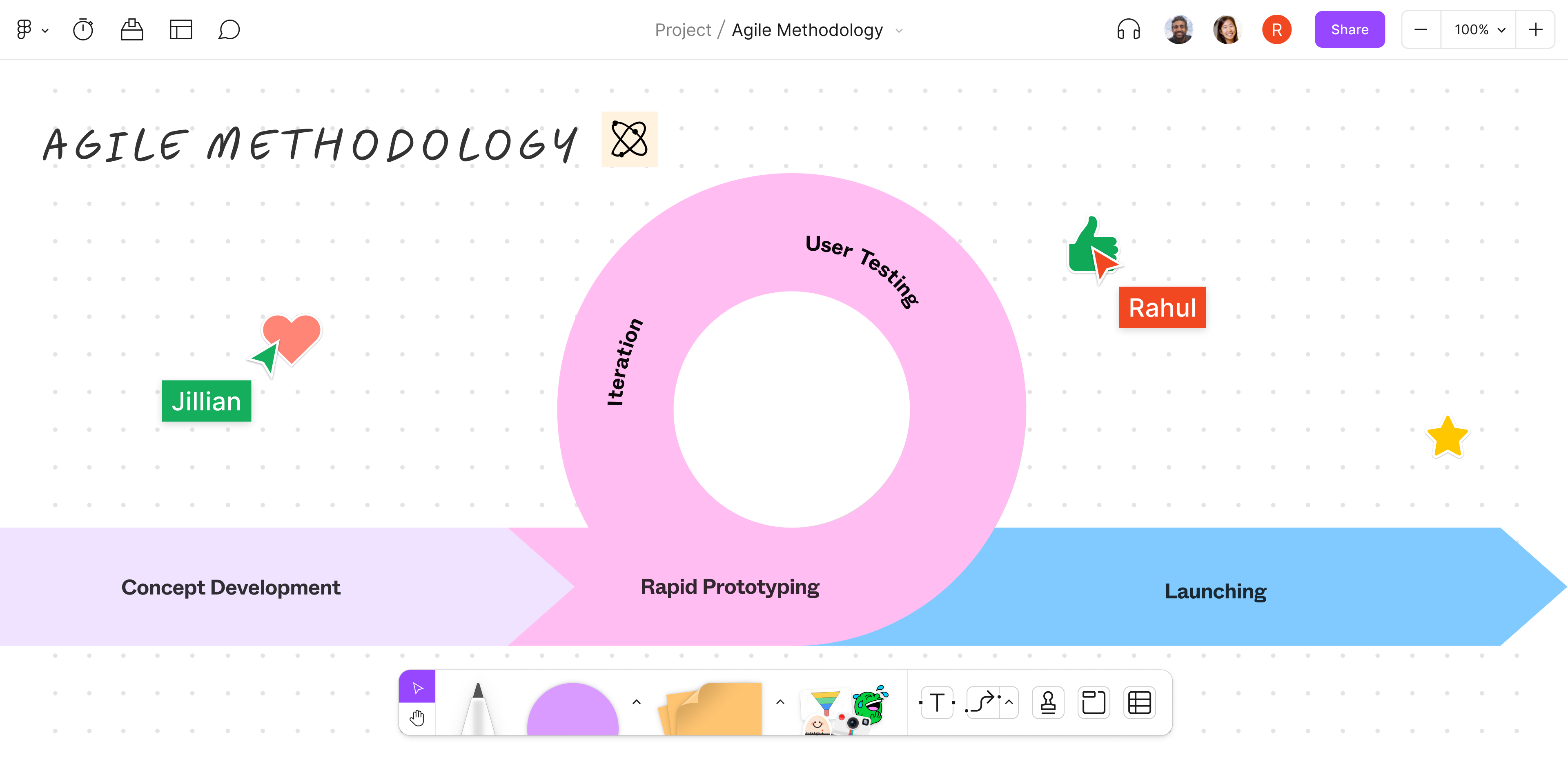Expand the shapes options chevron
Screen dimensions: 1568x784
[637, 702]
